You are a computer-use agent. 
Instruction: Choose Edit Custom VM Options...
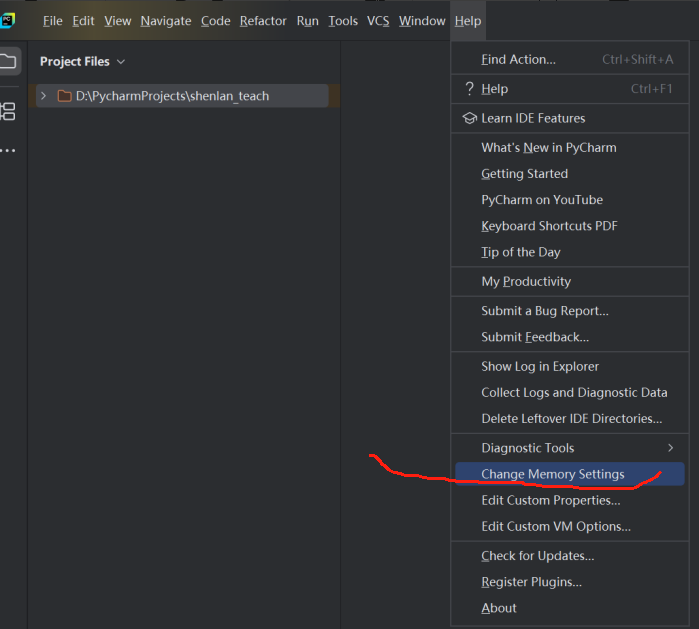570,526
